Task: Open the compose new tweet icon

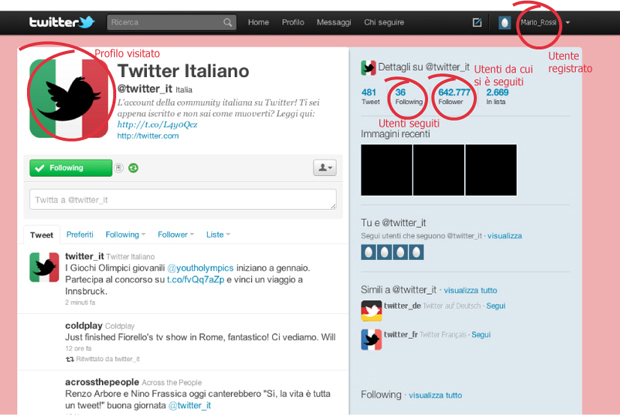Action: (x=477, y=23)
